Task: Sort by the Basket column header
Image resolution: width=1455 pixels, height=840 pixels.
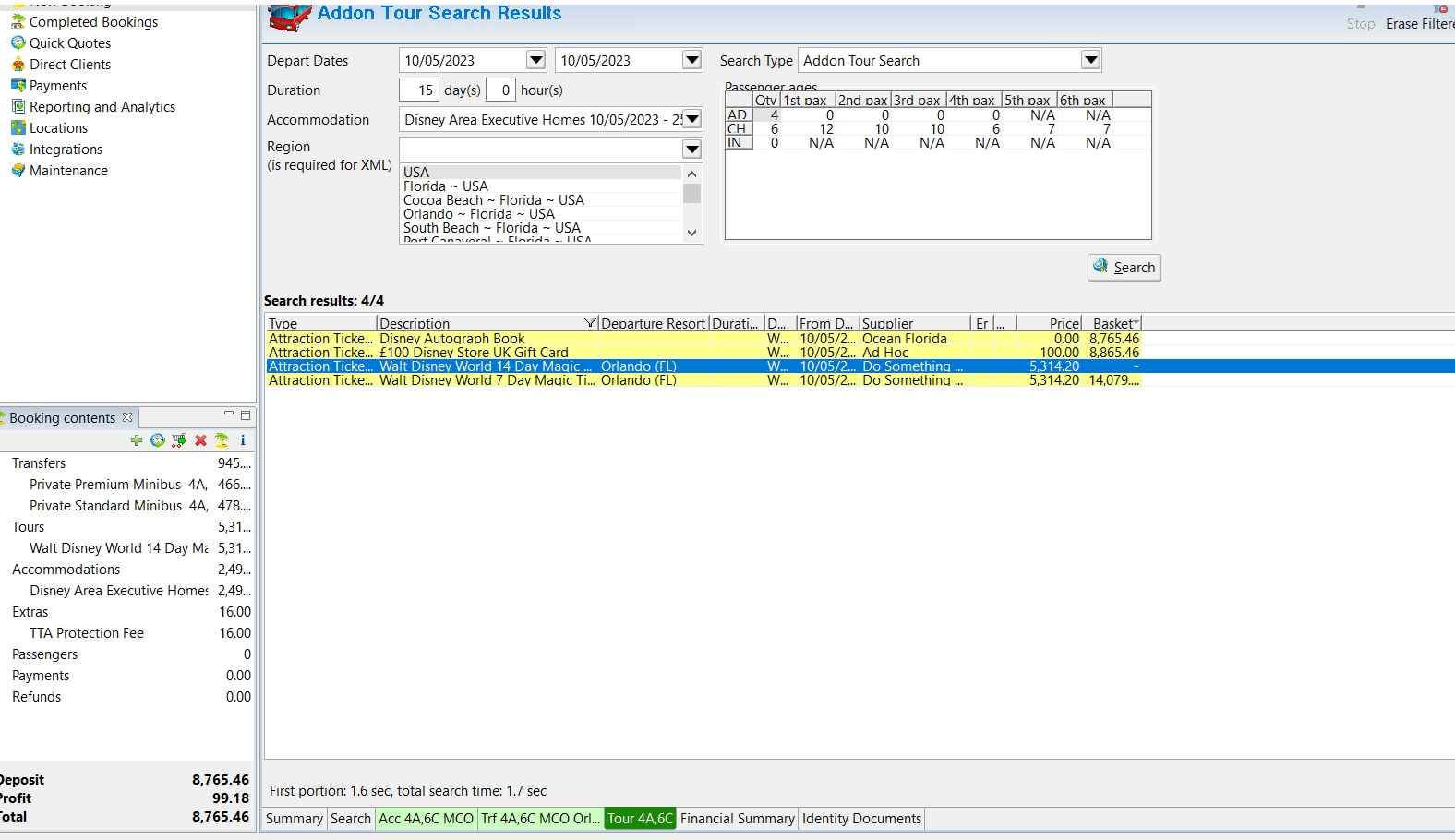Action: (1112, 323)
